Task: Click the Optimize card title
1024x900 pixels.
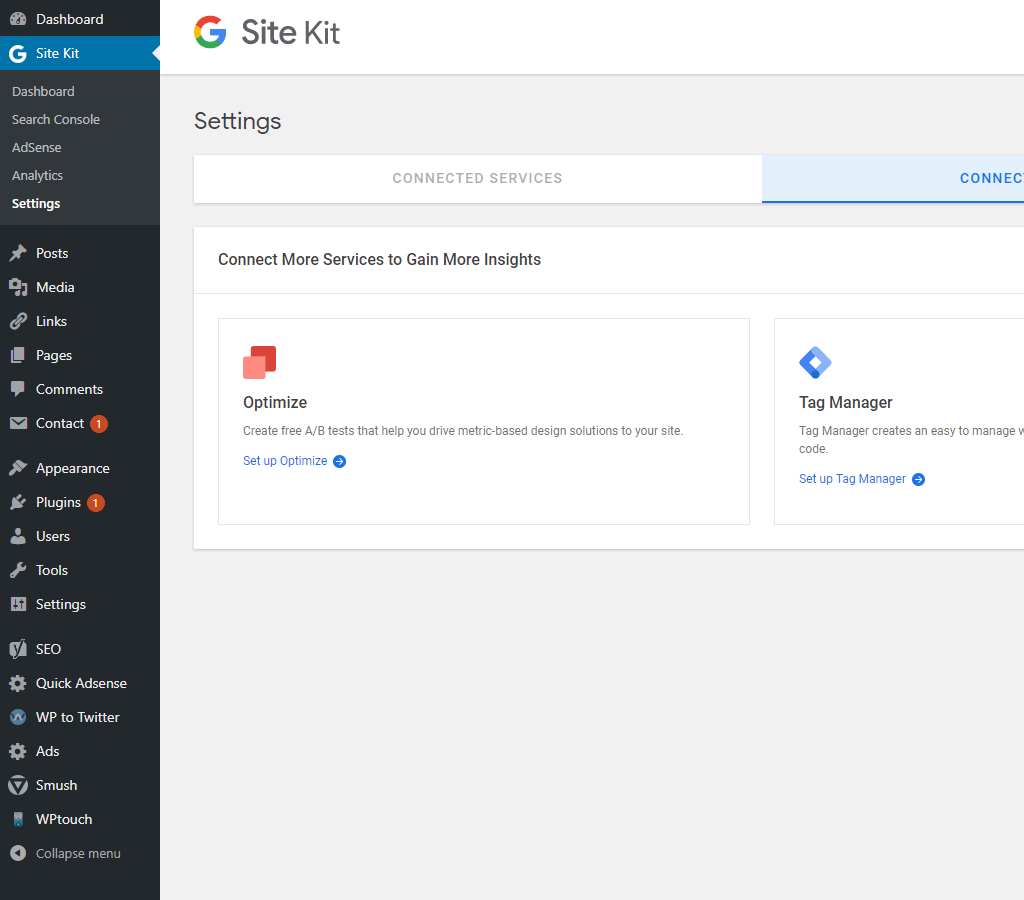Action: click(x=275, y=402)
